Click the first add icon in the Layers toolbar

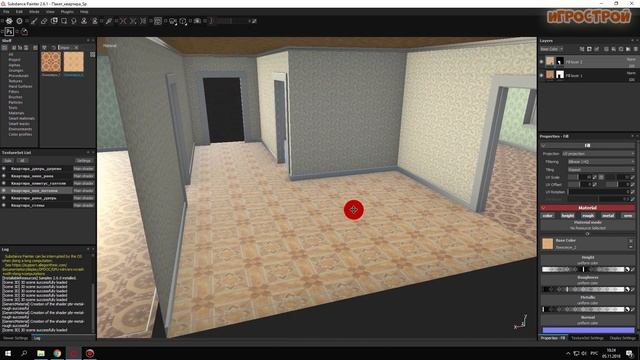click(582, 49)
